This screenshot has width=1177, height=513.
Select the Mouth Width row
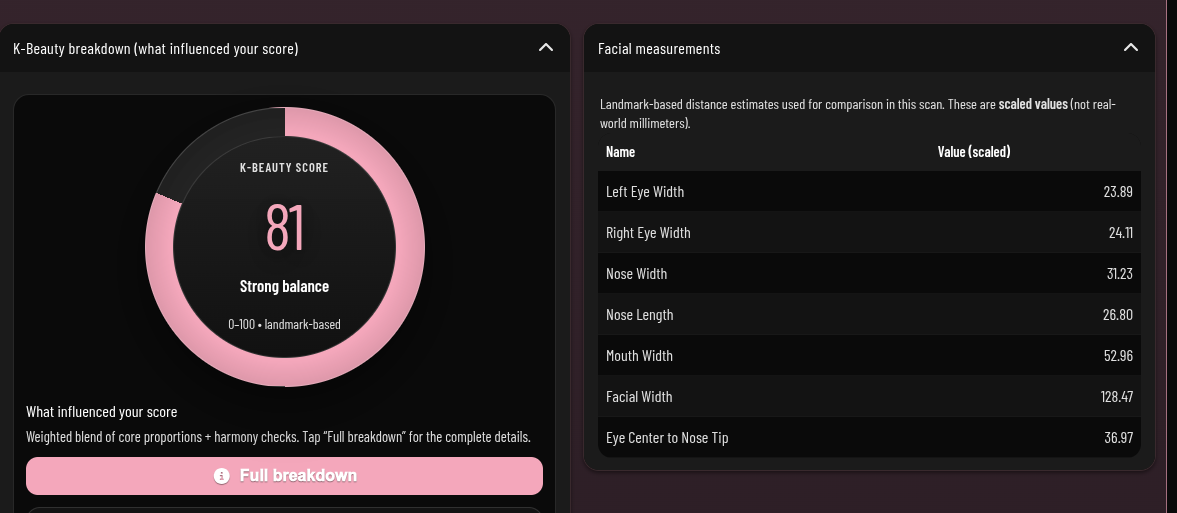pos(868,356)
